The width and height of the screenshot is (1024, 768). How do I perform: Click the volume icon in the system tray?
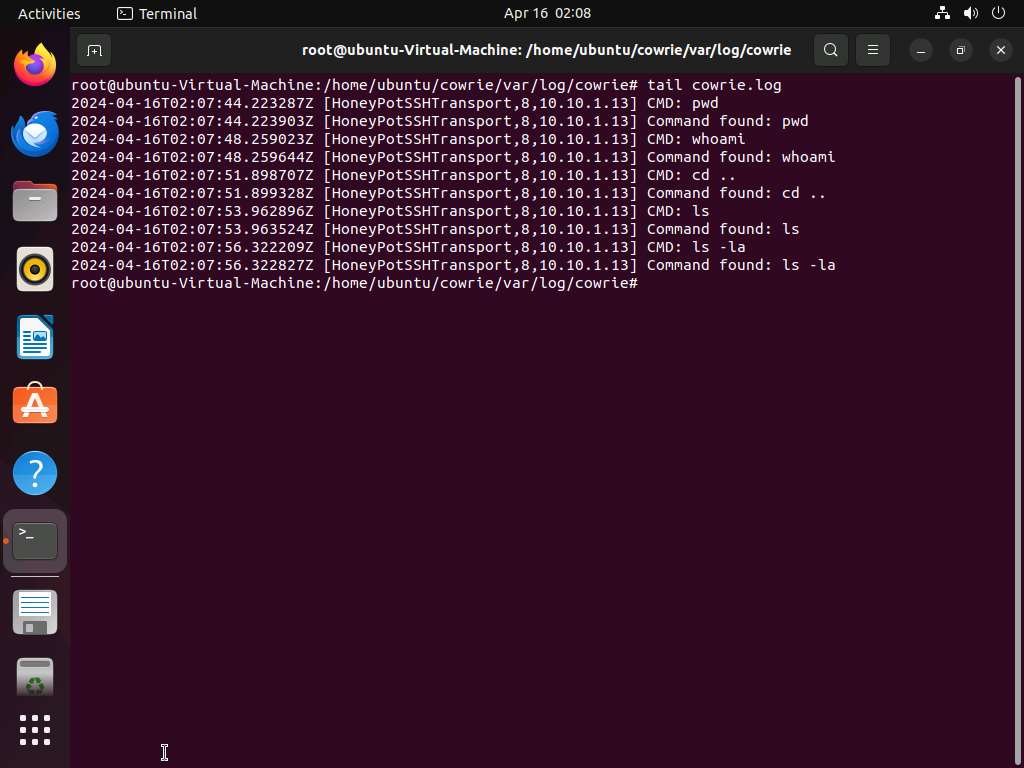969,13
